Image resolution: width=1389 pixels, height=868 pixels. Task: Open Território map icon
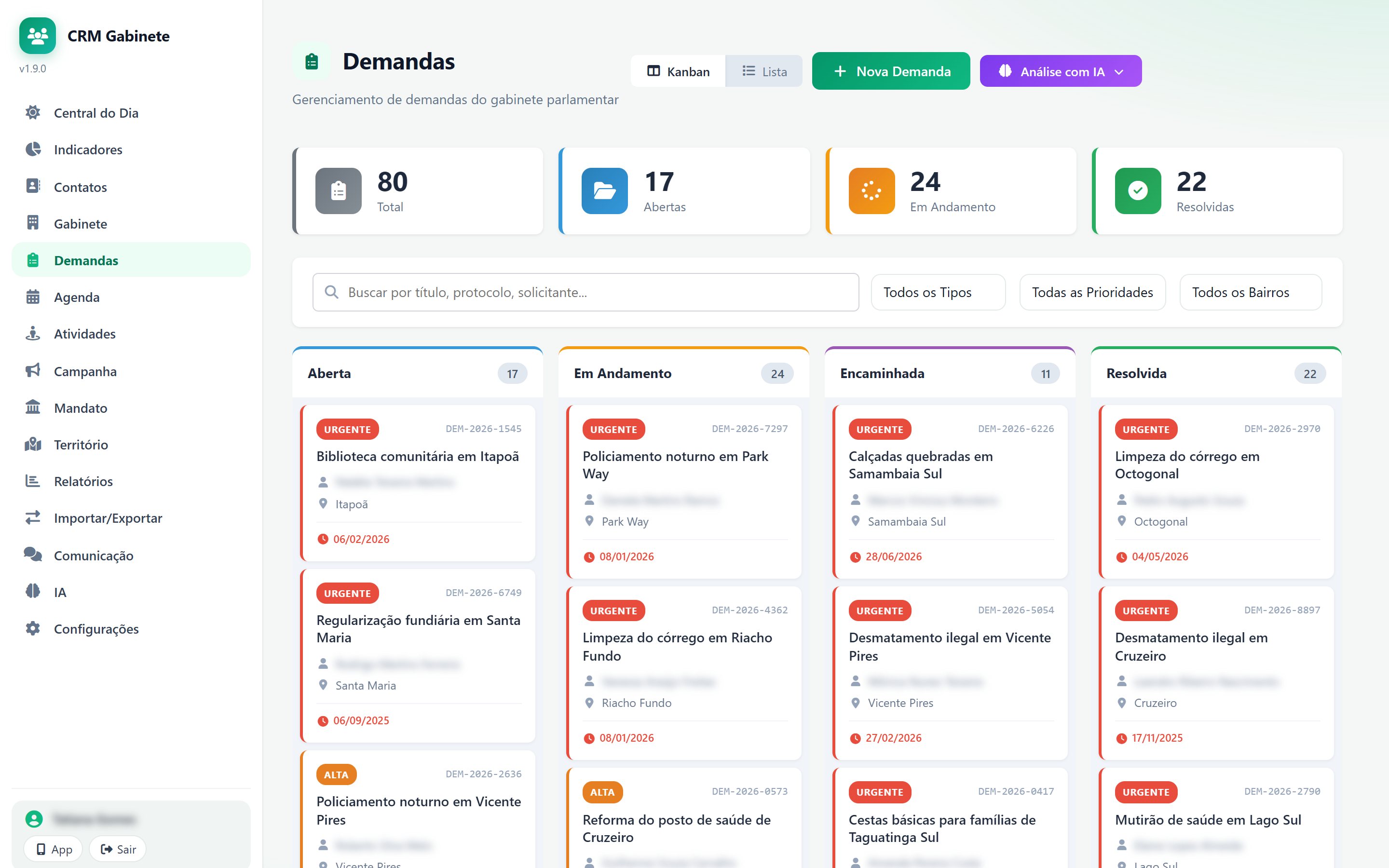coord(33,444)
